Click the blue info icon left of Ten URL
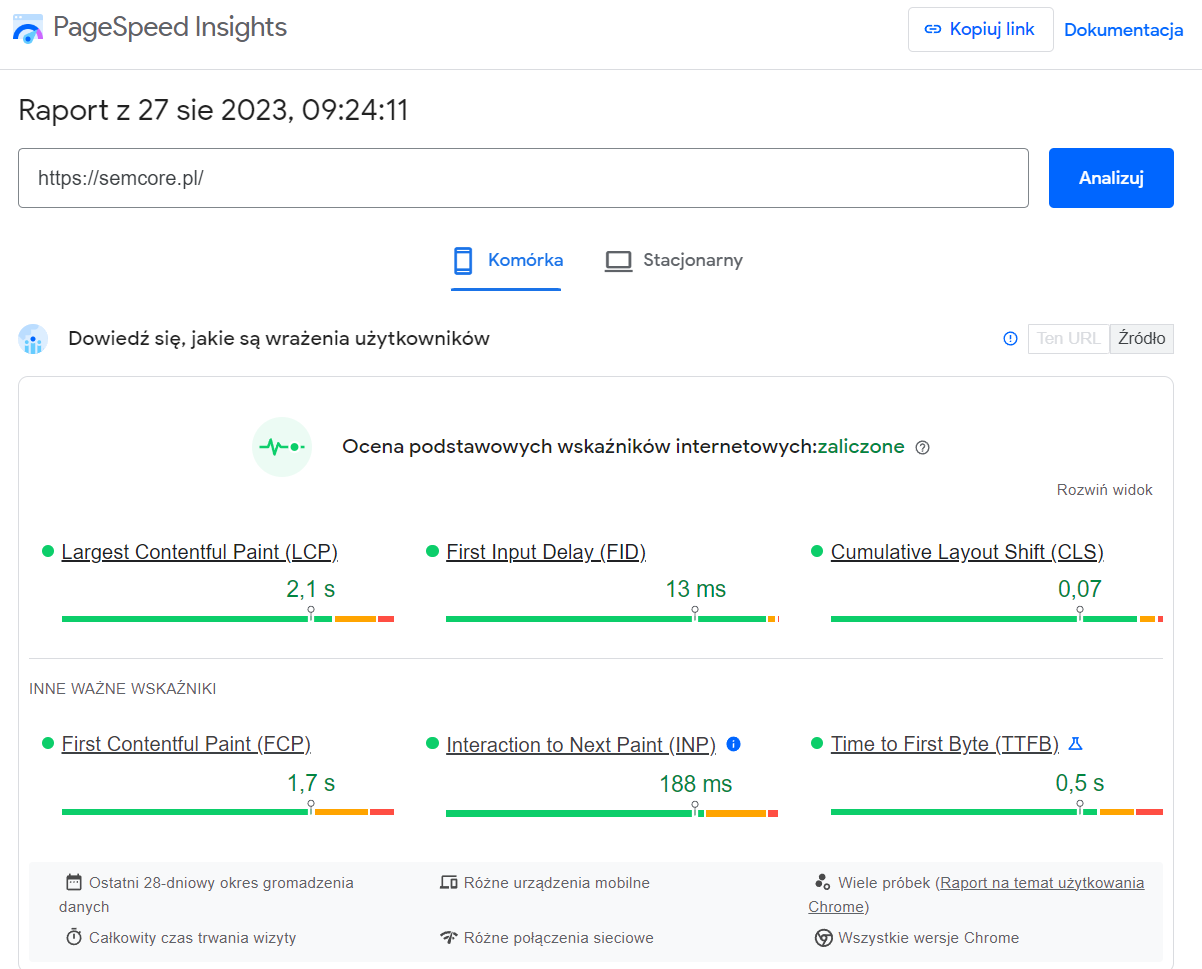The image size is (1202, 969). [x=1010, y=338]
